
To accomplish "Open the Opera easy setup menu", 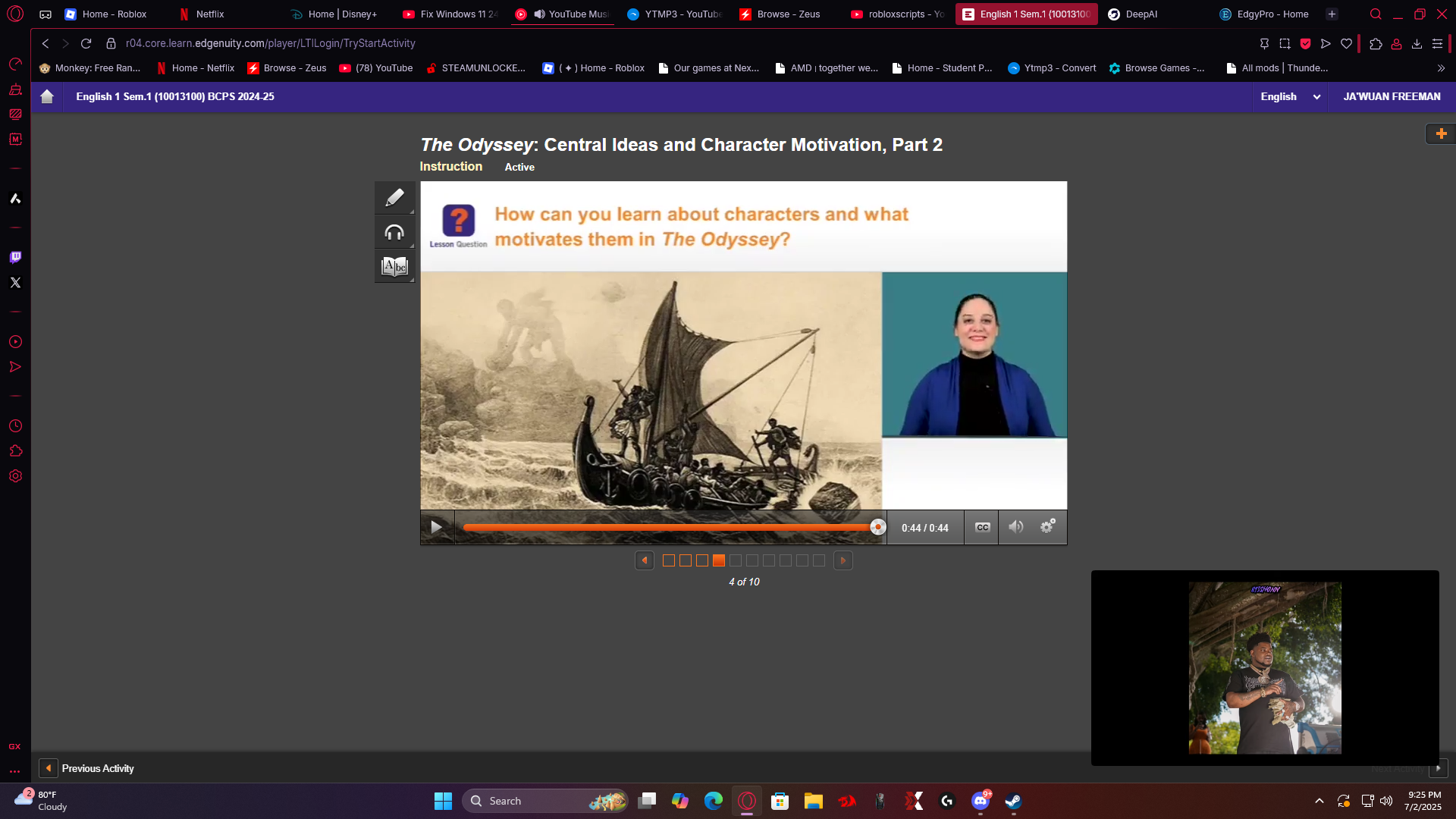I will coord(1437,43).
